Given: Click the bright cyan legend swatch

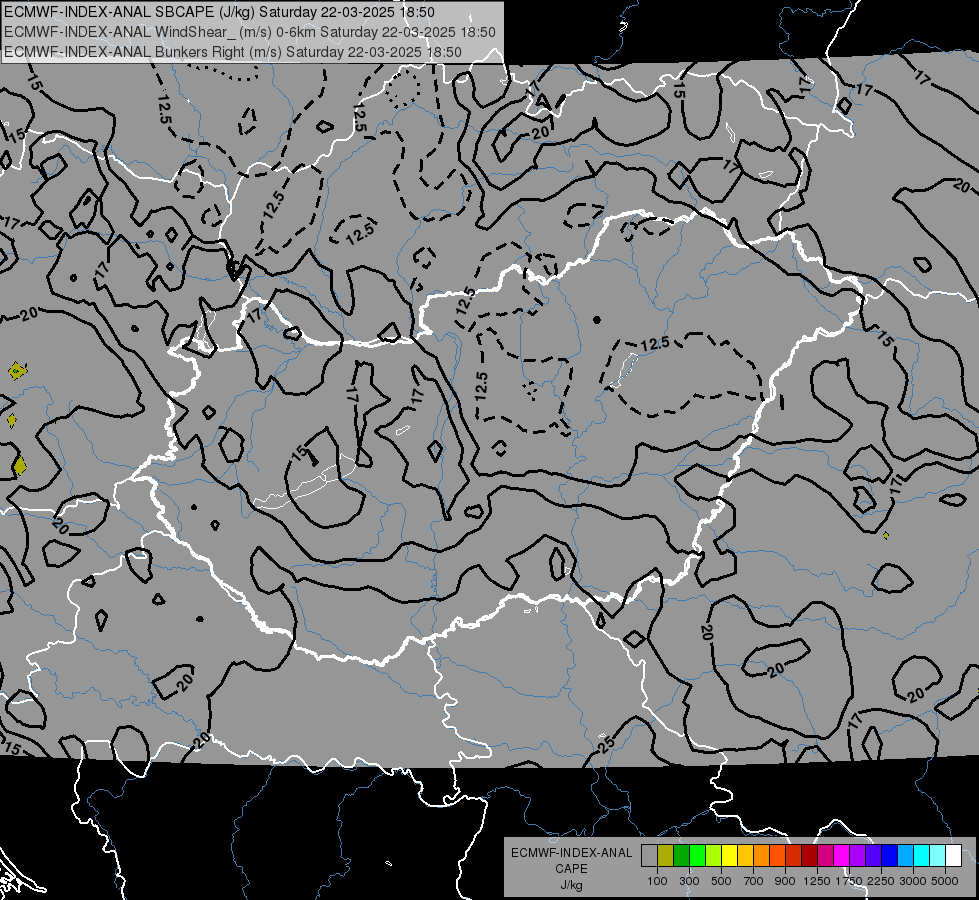Looking at the screenshot, I should pyautogui.click(x=922, y=856).
